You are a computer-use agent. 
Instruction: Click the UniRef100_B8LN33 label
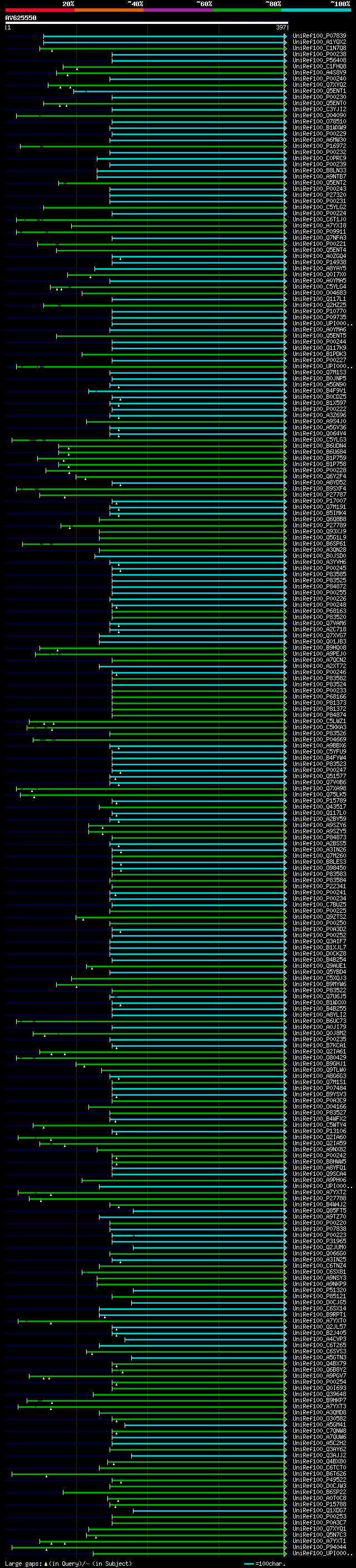(319, 170)
